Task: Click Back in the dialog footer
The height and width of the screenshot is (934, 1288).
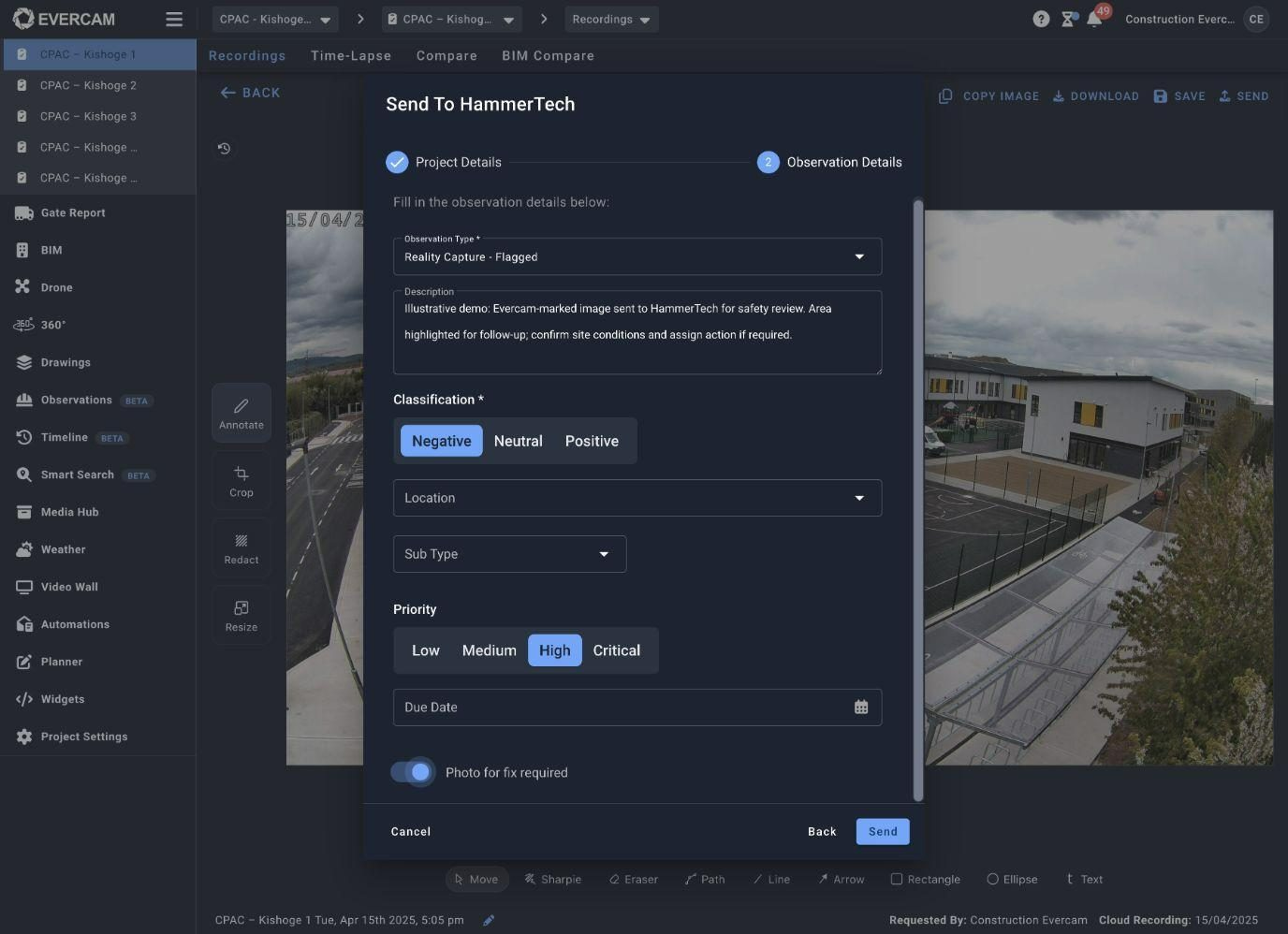Action: [822, 831]
